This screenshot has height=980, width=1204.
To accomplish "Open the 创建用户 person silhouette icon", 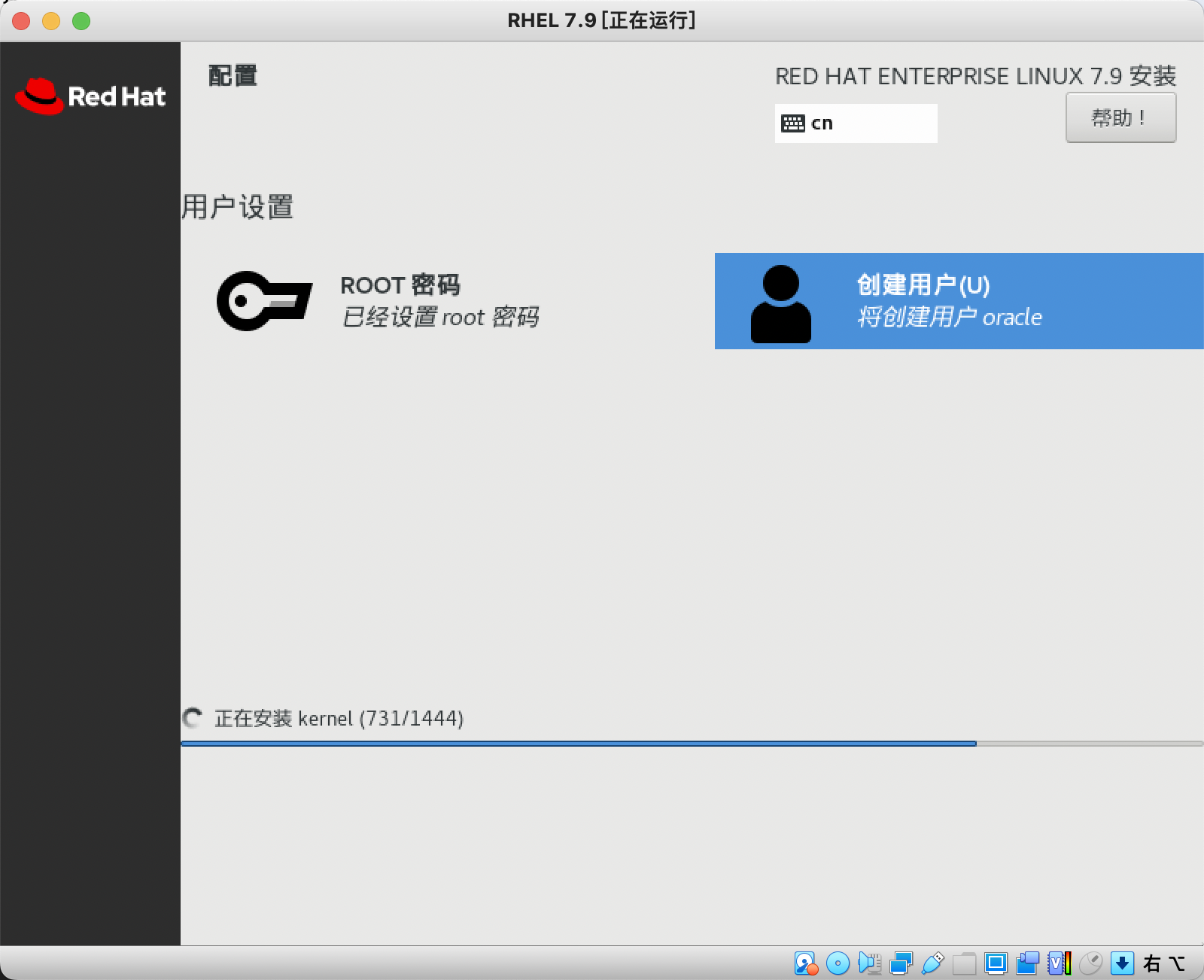I will click(x=781, y=303).
